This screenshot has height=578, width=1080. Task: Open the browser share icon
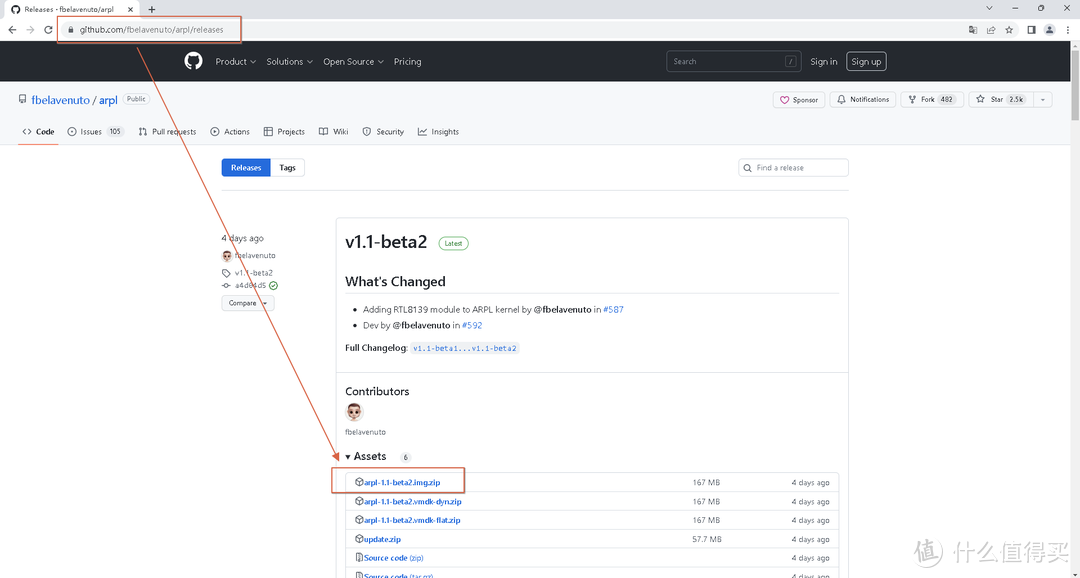click(x=991, y=30)
